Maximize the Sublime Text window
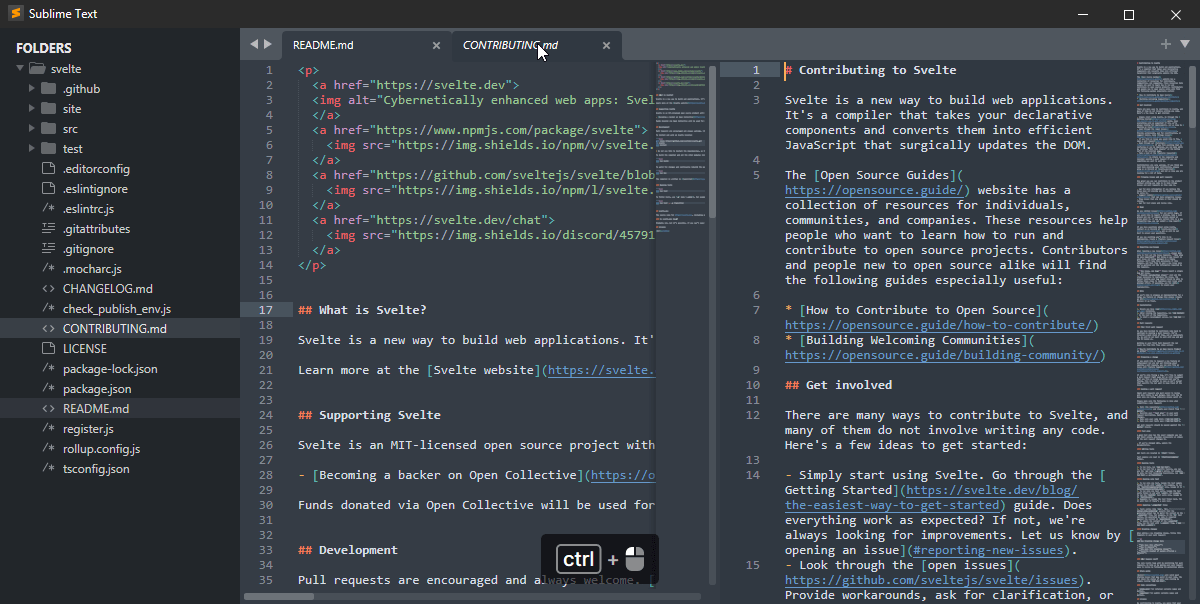Screen dimensions: 1200x604 pyautogui.click(x=1129, y=14)
